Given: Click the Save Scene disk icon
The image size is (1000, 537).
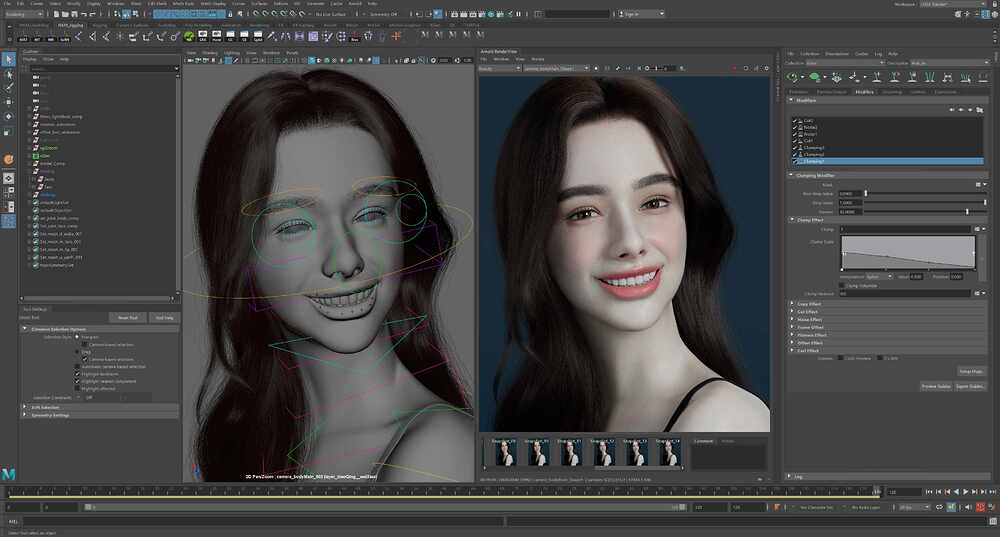Looking at the screenshot, I should pyautogui.click(x=74, y=13).
